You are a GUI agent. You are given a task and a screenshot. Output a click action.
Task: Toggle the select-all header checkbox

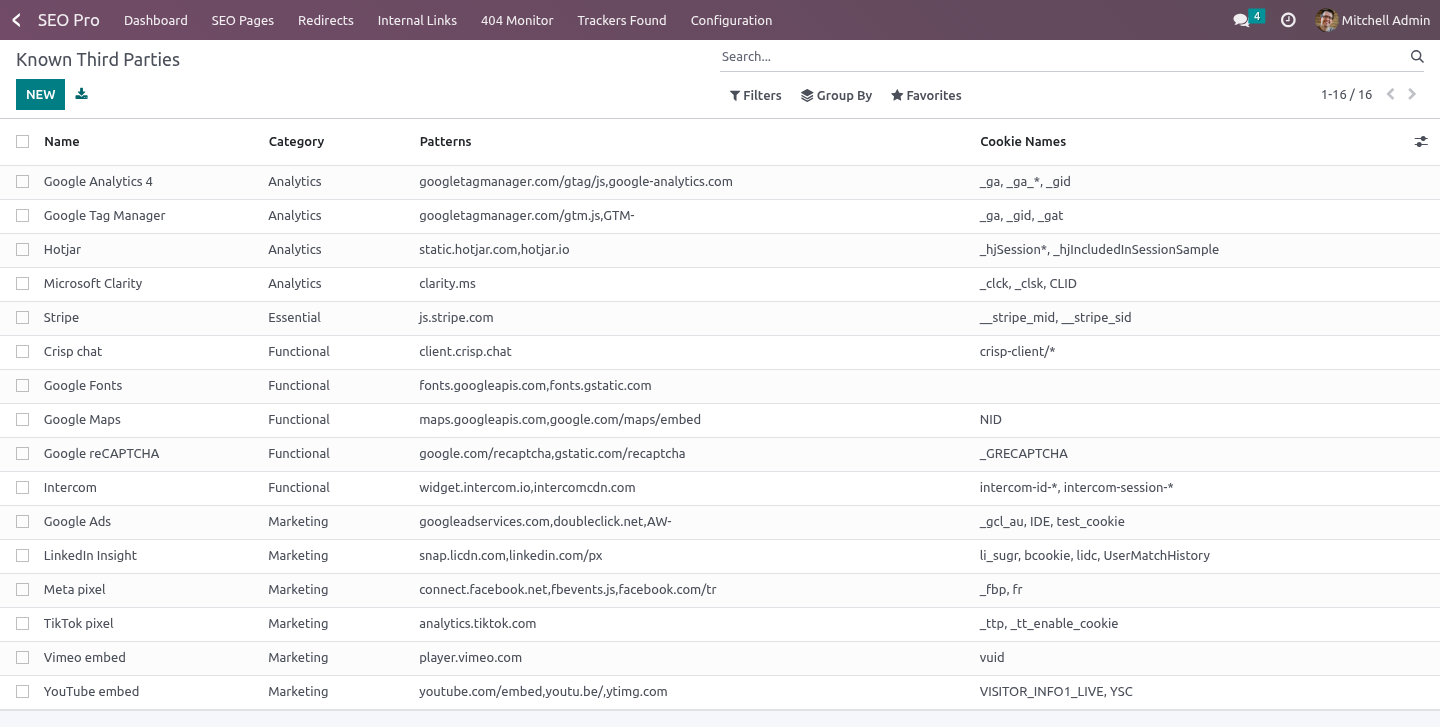23,142
